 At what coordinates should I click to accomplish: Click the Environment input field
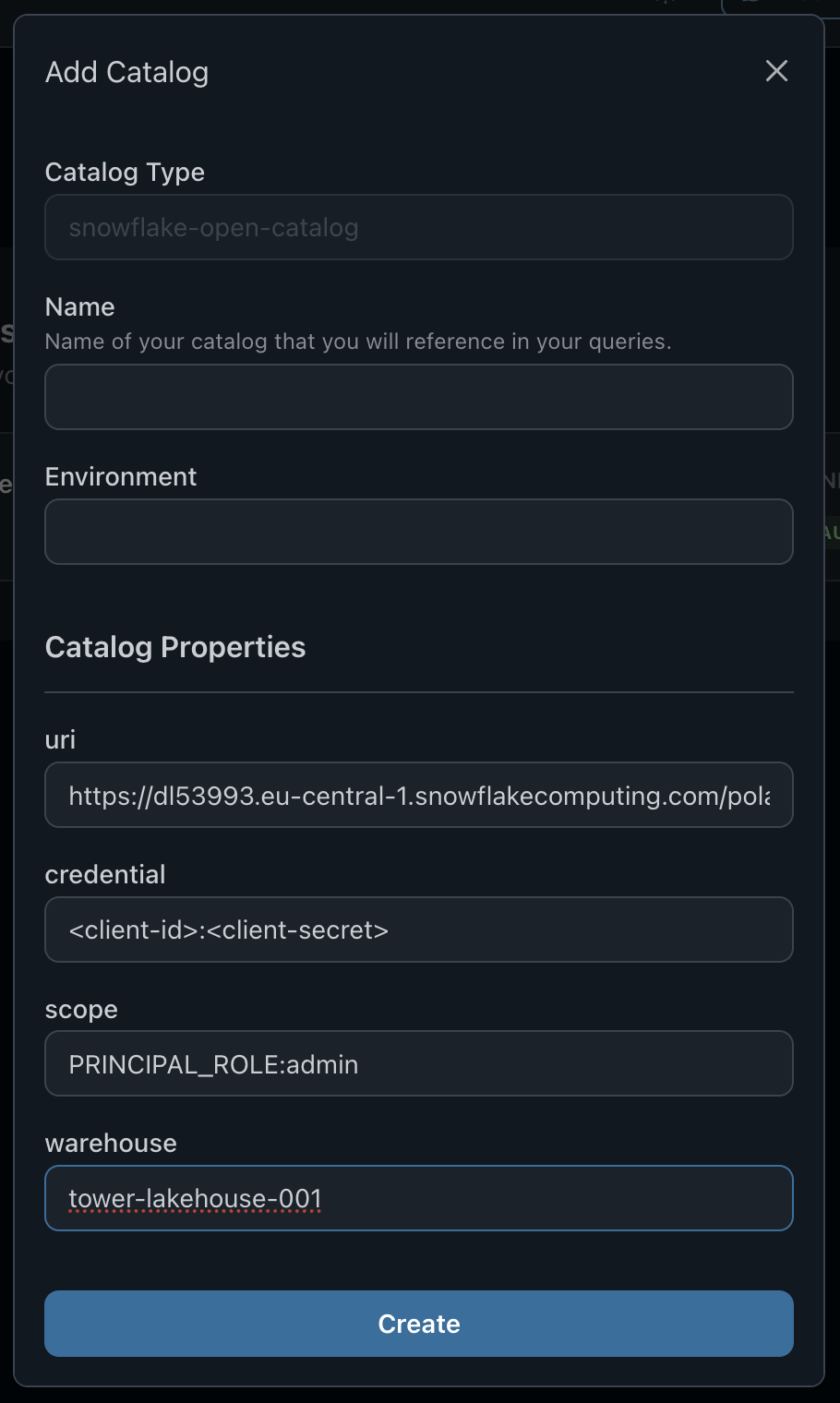(419, 532)
